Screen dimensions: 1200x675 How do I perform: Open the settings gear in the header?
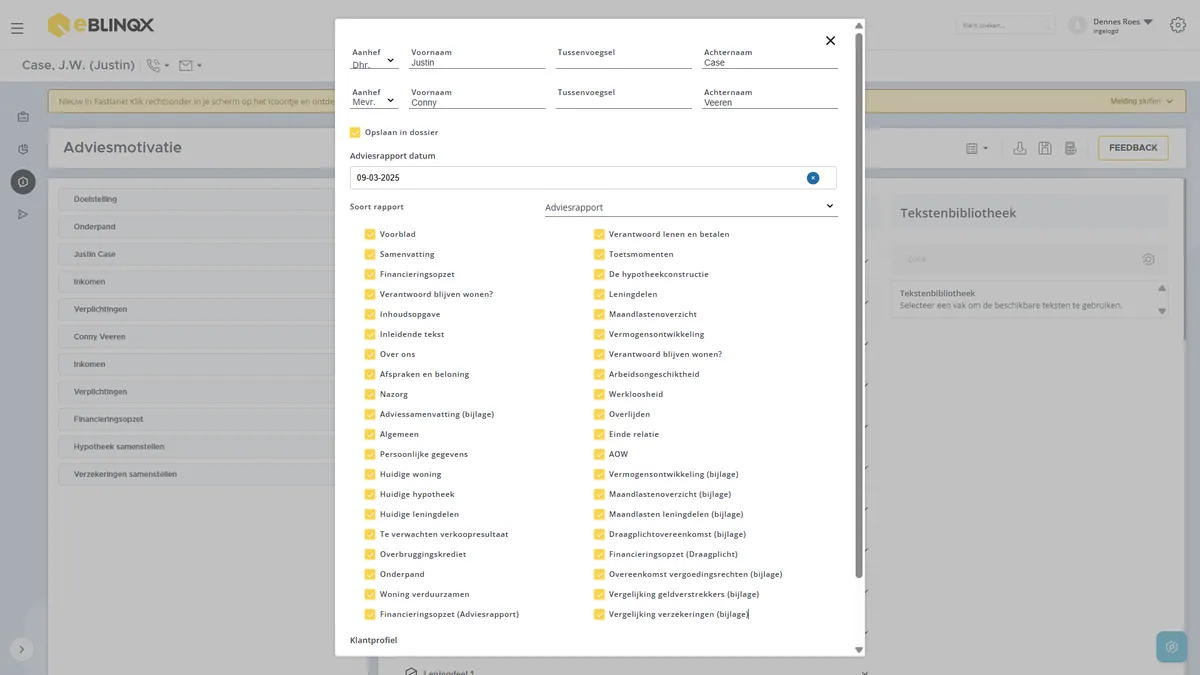click(x=1178, y=25)
